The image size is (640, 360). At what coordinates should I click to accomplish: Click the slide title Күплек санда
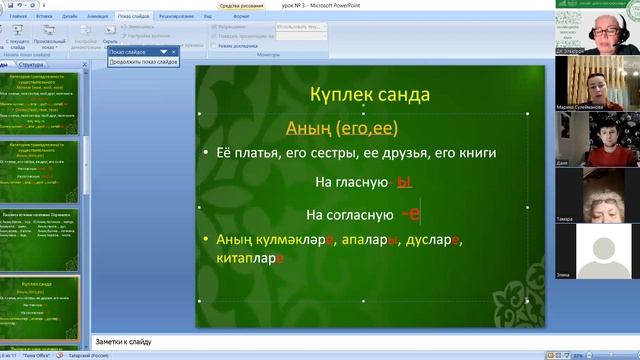point(370,95)
